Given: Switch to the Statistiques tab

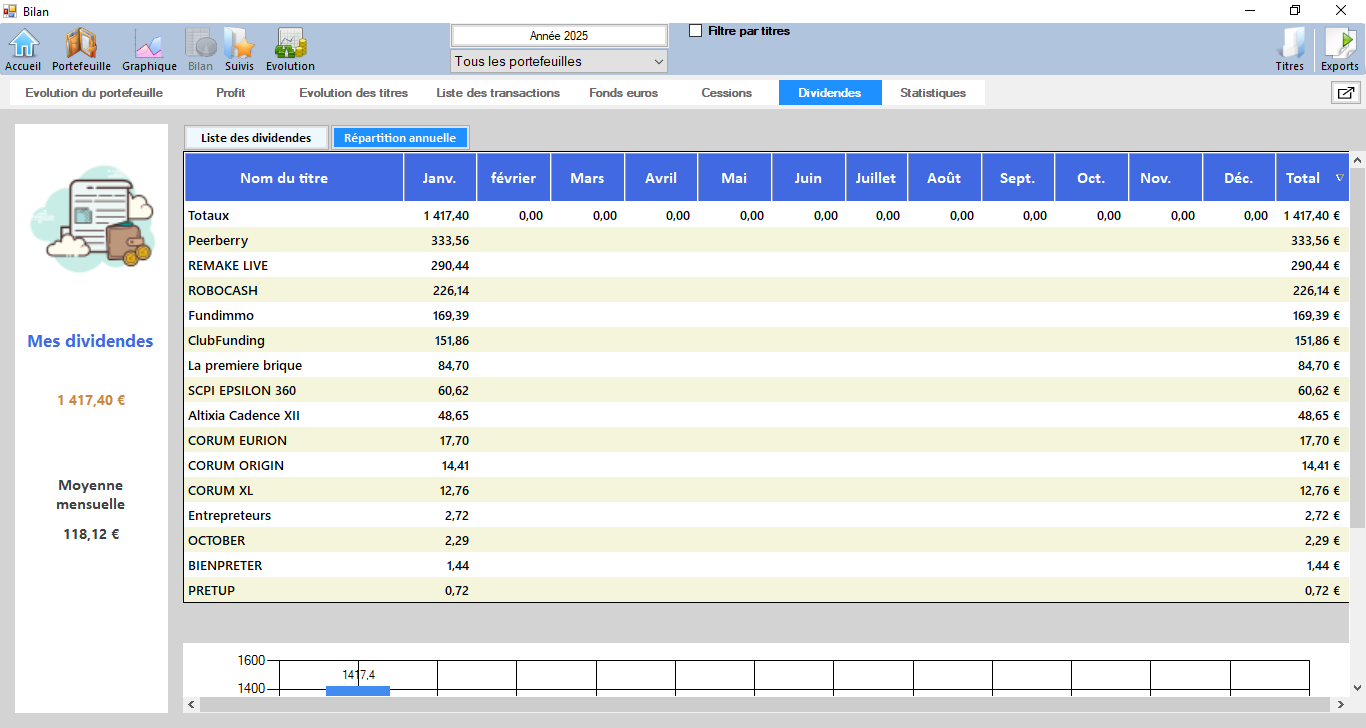Looking at the screenshot, I should coord(933,93).
